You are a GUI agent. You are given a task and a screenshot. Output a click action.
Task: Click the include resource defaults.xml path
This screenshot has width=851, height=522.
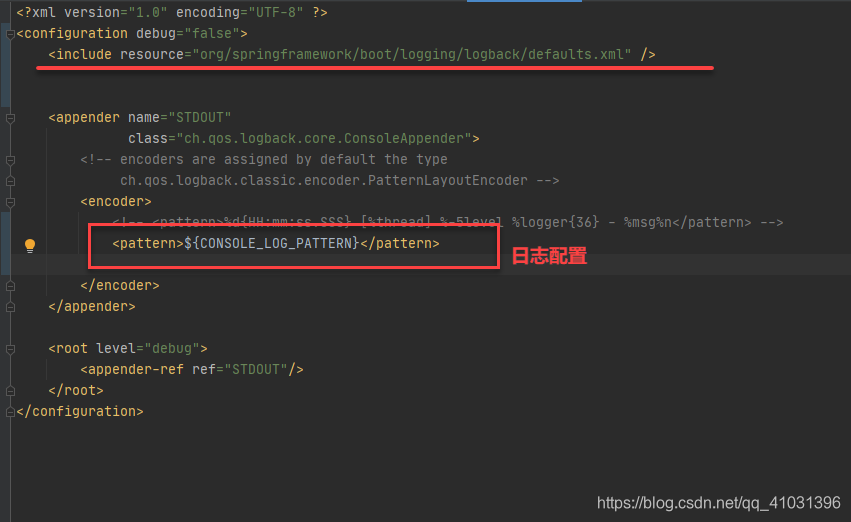(415, 55)
